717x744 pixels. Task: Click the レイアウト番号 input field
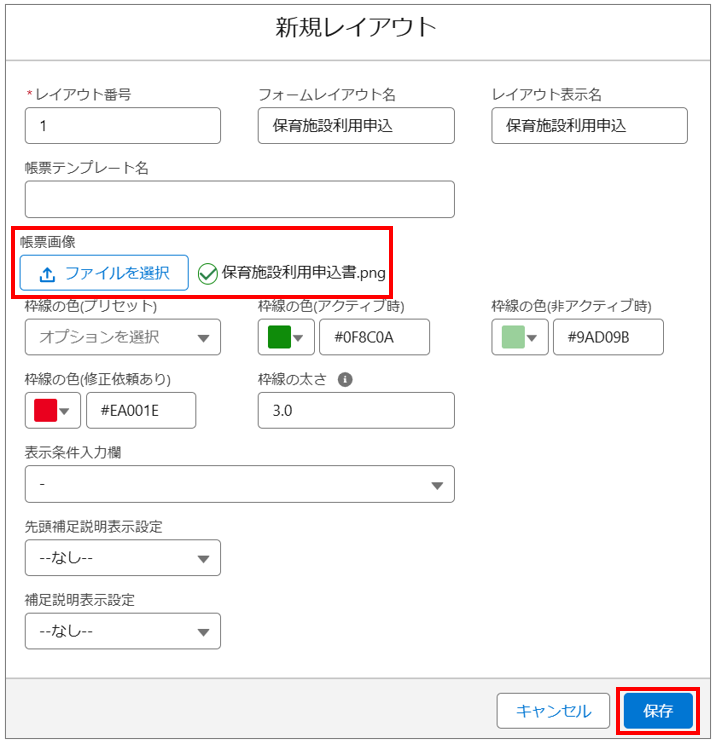(x=122, y=126)
